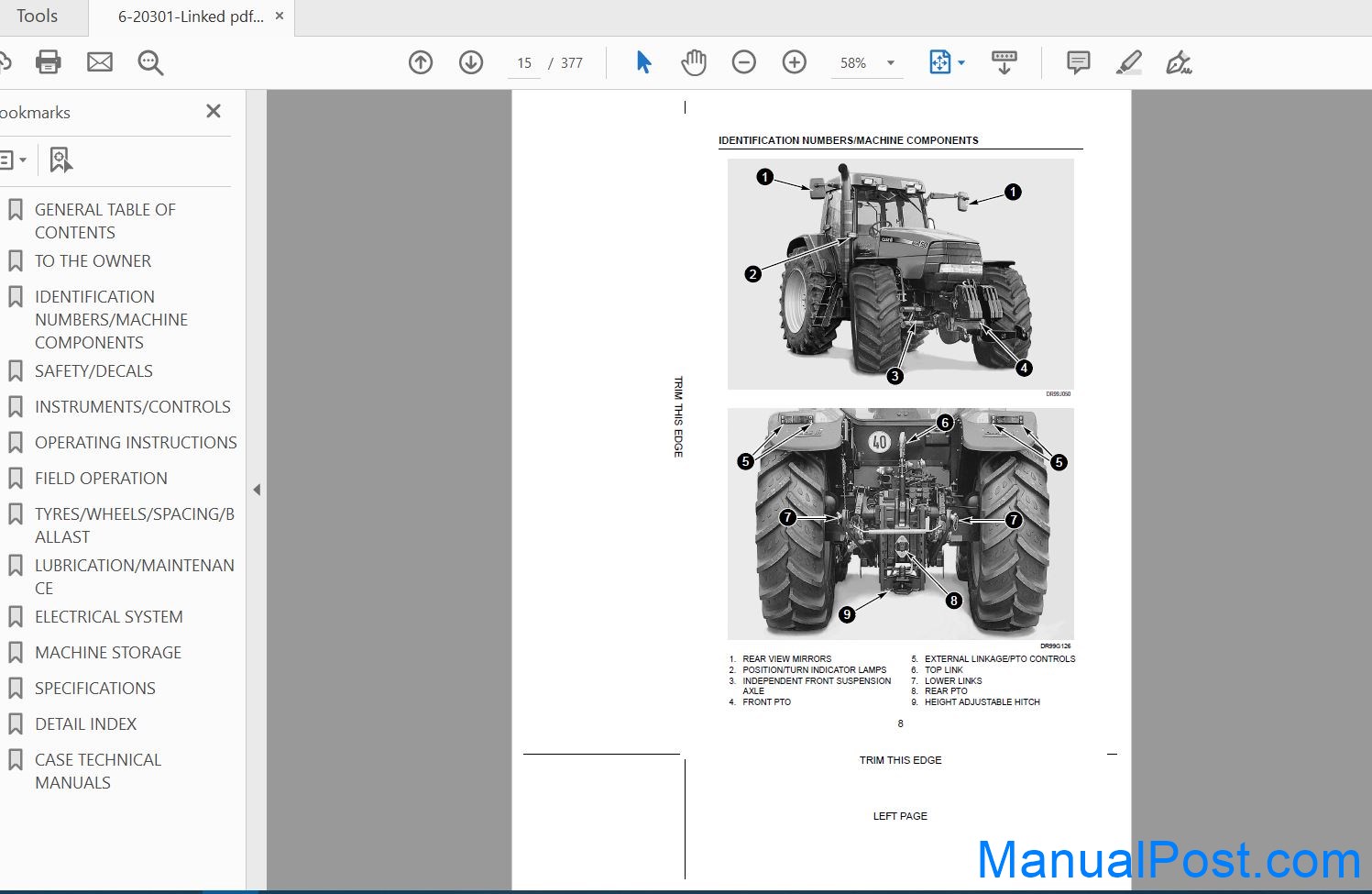Click bookmark icon beside ELECTRICAL SYSTEM

point(16,617)
